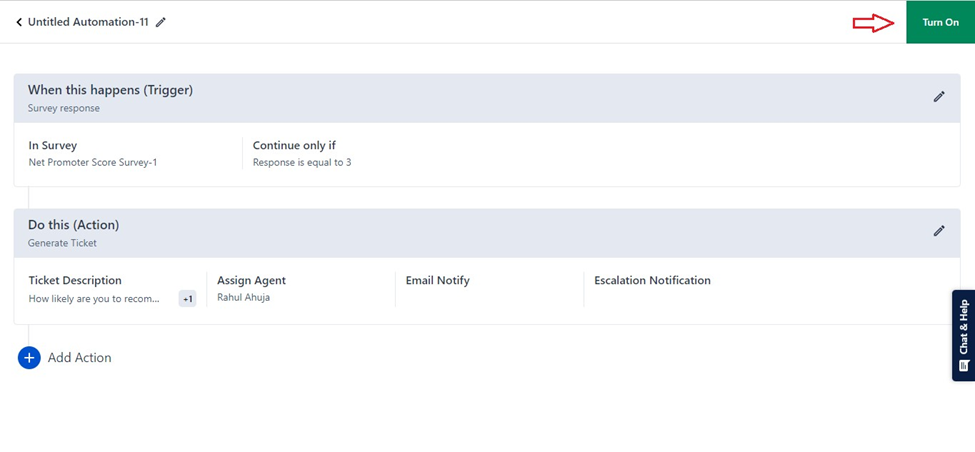Go back using the left chevron arrow
The width and height of the screenshot is (975, 452).
19,22
